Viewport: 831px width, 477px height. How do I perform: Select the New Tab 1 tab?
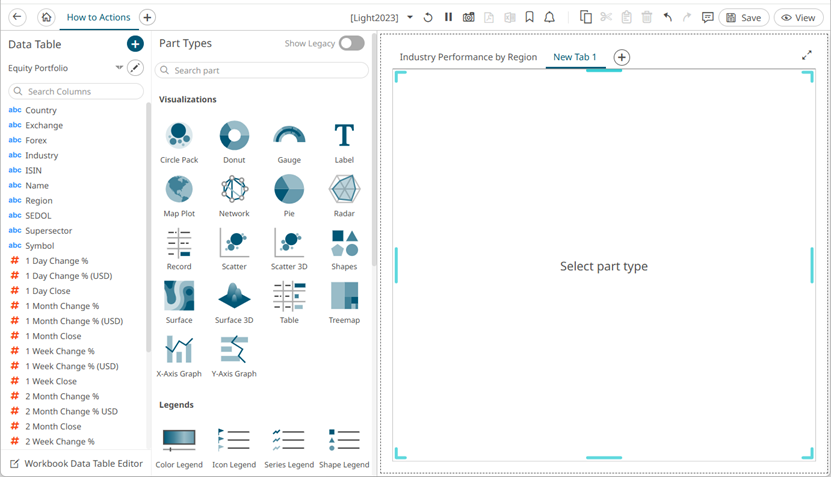[x=574, y=57]
